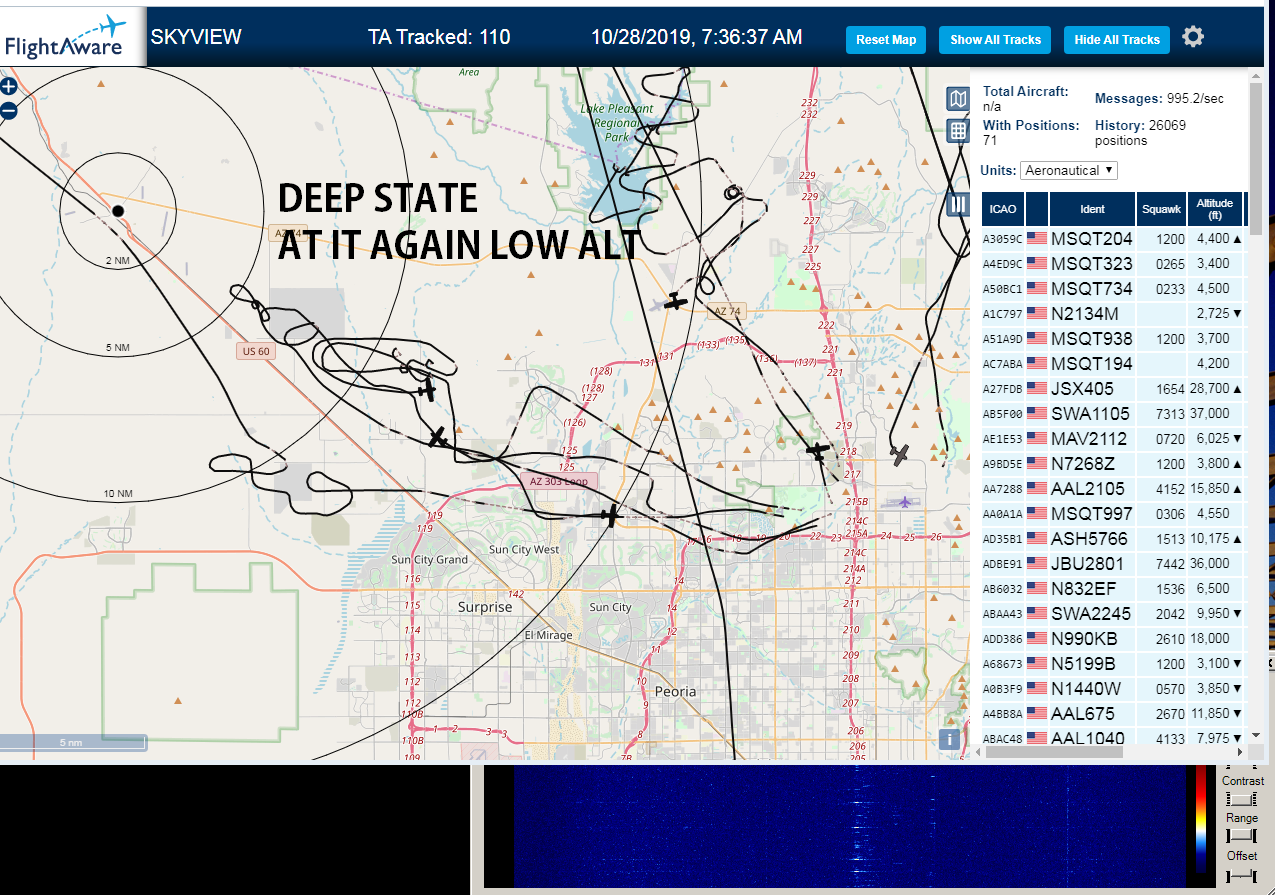The image size is (1275, 895).
Task: Select the MSQT734 aircraft row
Action: 1112,289
